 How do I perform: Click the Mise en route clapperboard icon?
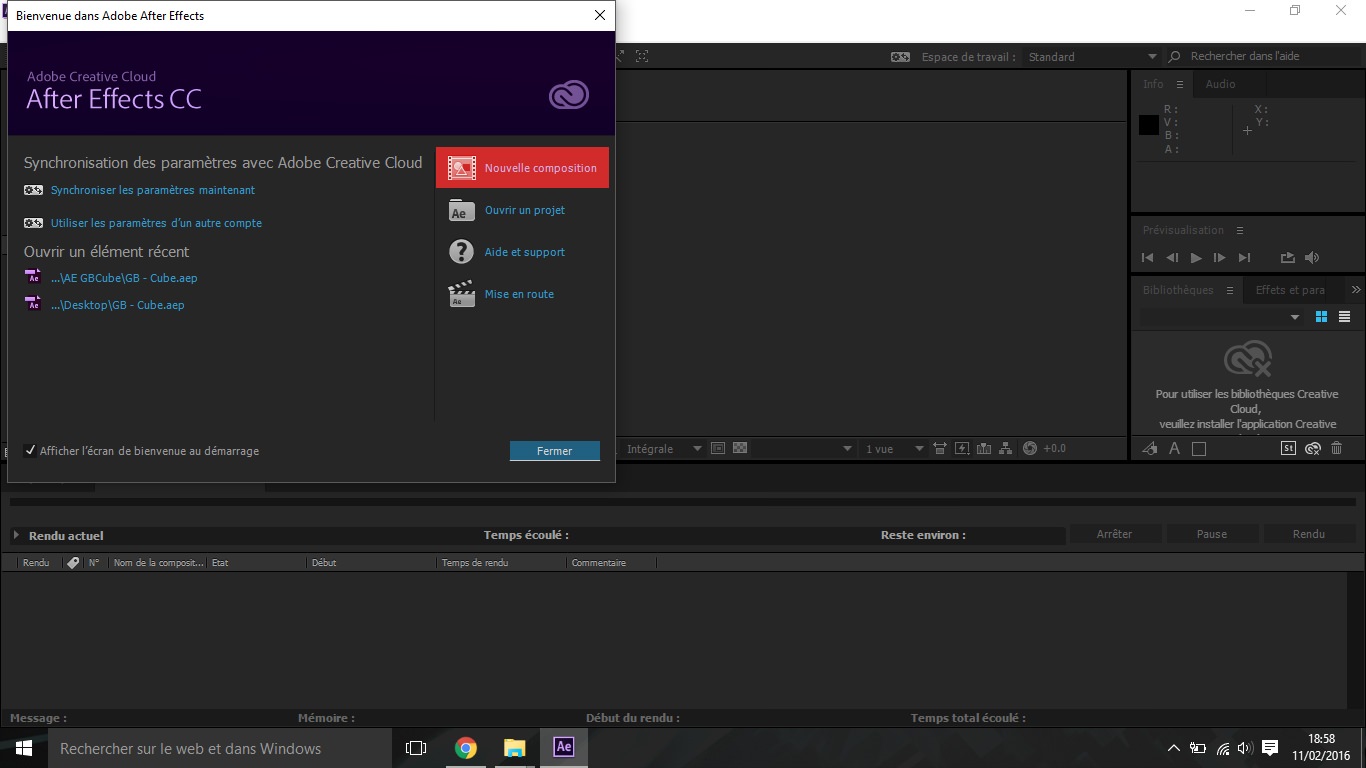pos(461,294)
